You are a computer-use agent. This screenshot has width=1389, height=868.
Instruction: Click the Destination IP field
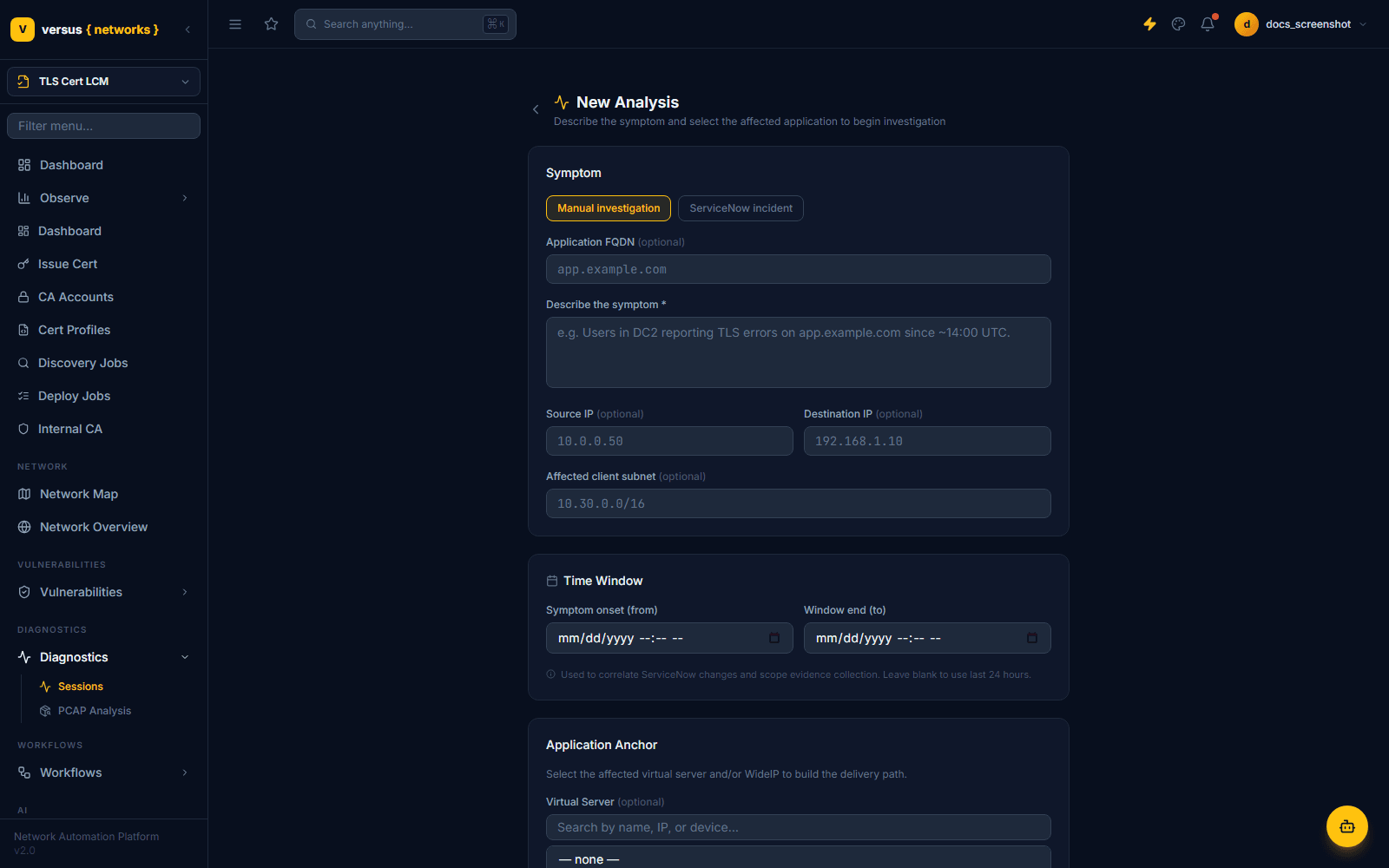(927, 441)
